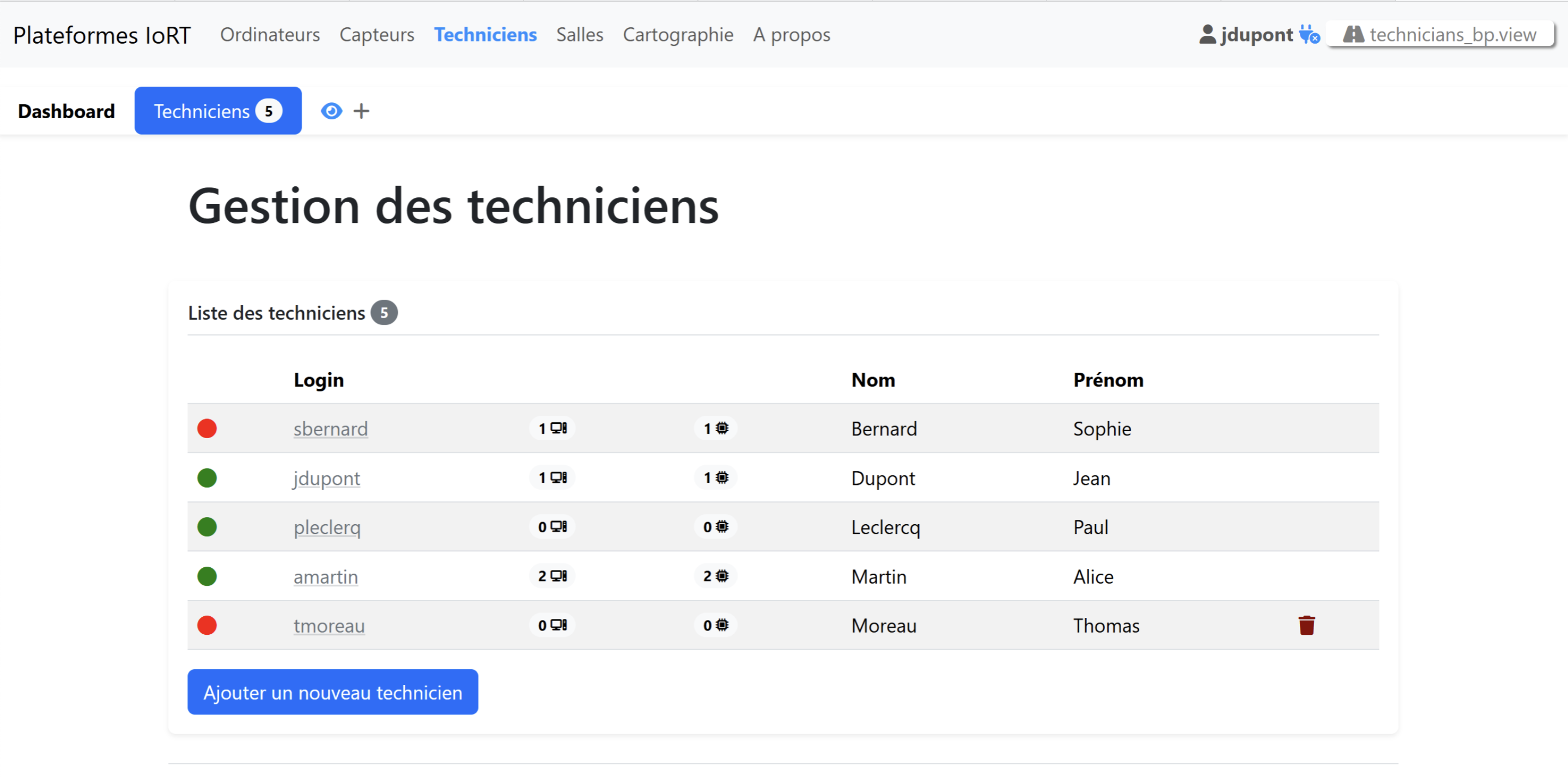Click the trash icon for tmoreau

point(1306,625)
